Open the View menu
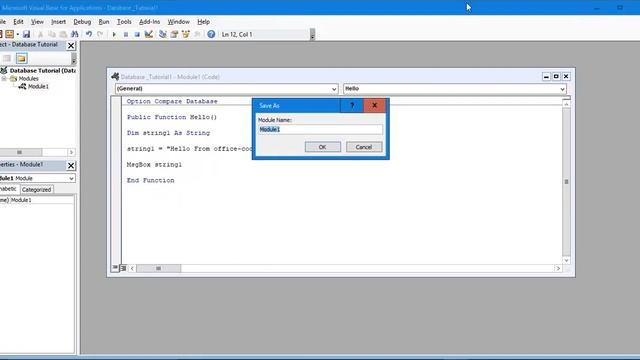640x360 pixels. tap(37, 22)
